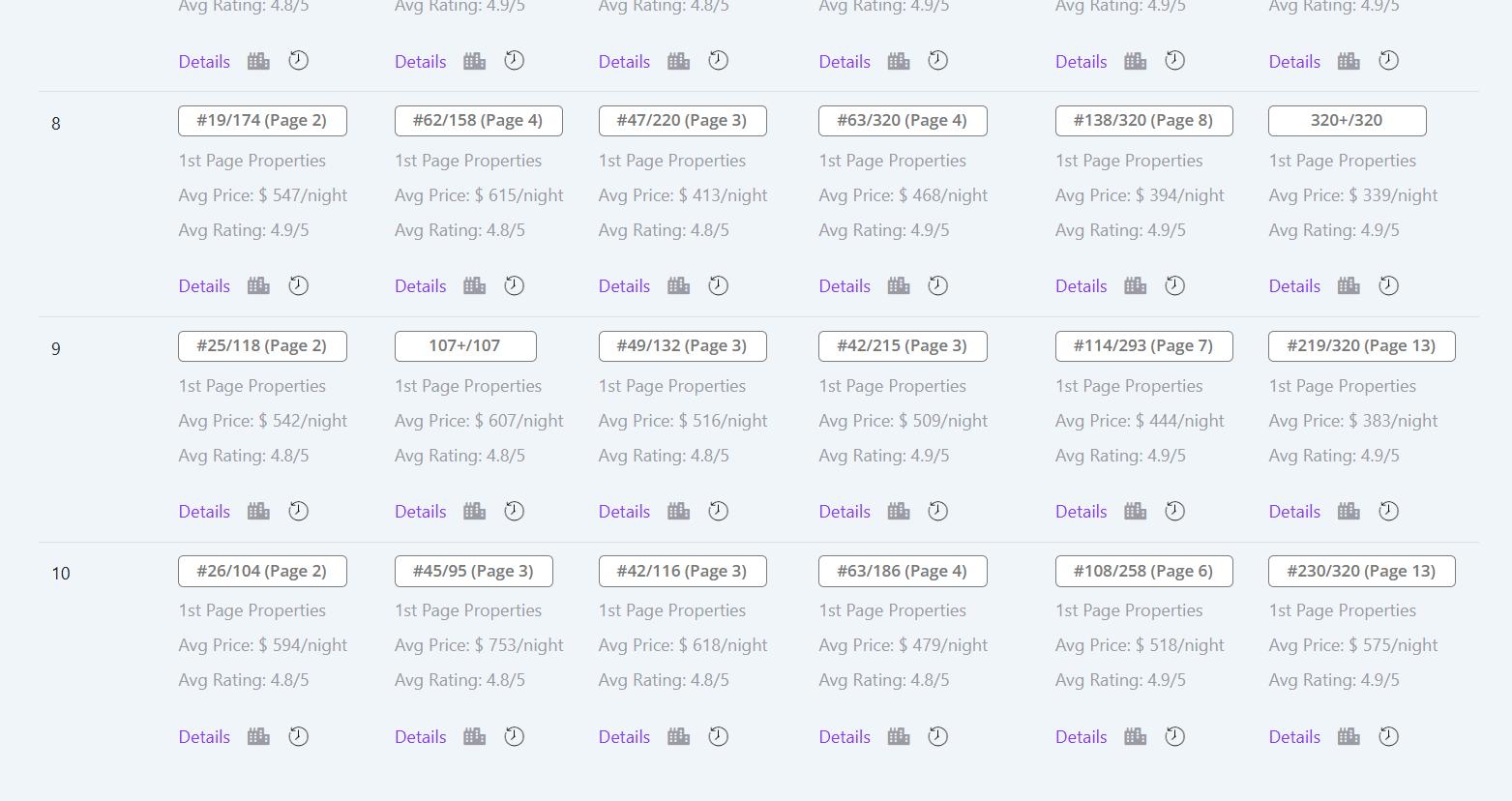Open the history clock icon for #45/95 ranking

515,736
